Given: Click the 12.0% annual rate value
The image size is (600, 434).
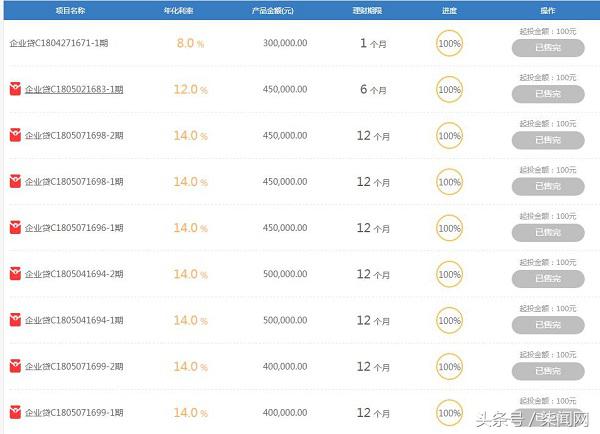Looking at the screenshot, I should (191, 90).
